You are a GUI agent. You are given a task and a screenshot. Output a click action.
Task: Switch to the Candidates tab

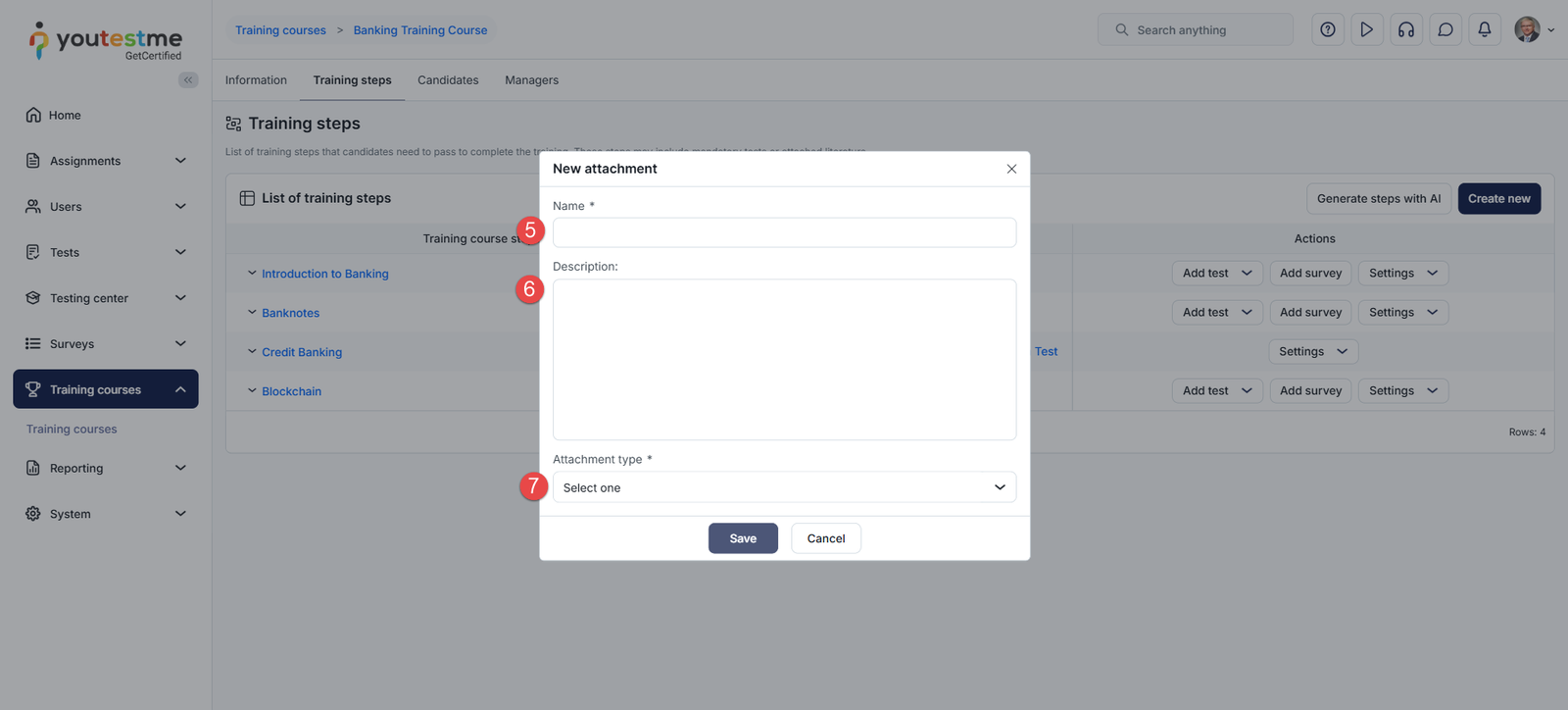448,80
